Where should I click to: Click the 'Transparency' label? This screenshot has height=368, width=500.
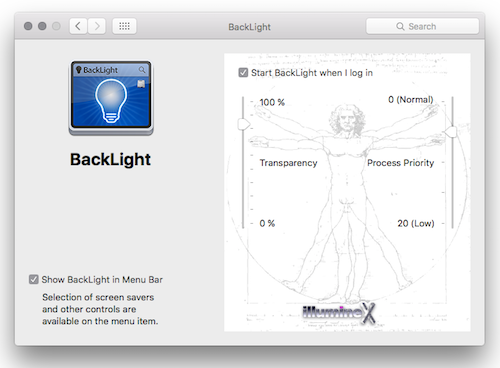tap(288, 163)
